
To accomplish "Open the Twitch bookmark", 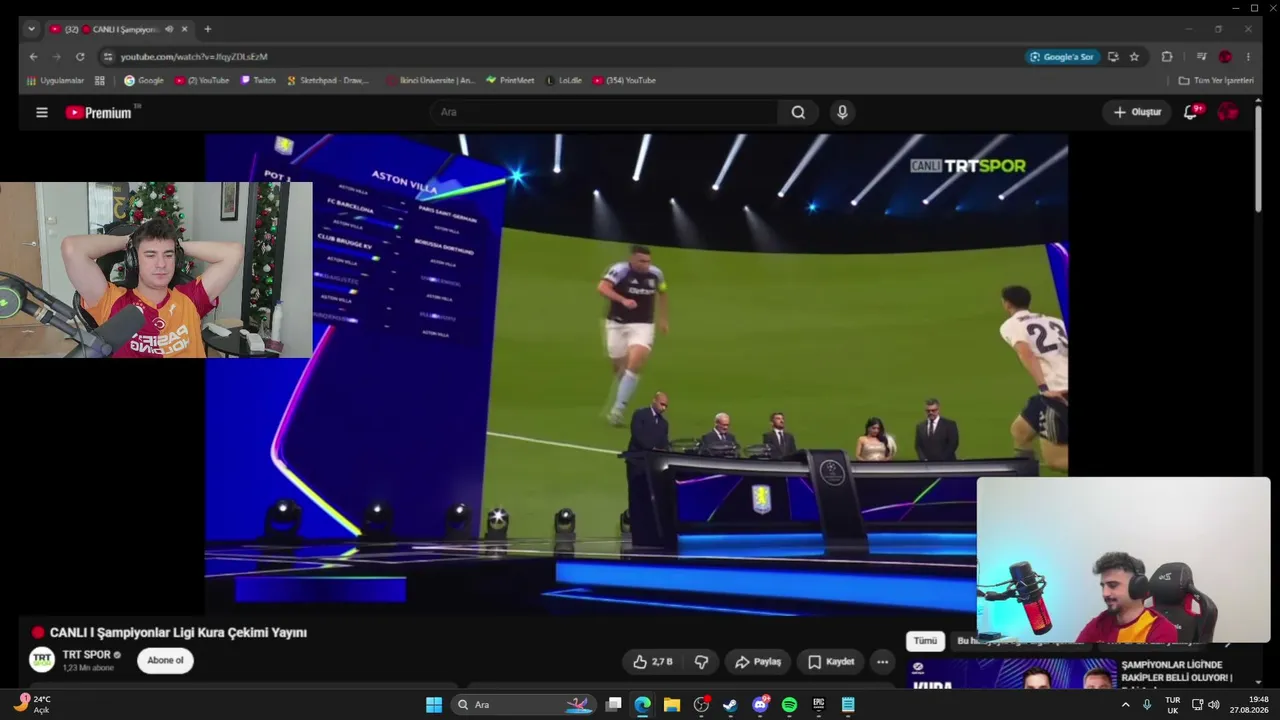I will [x=258, y=81].
